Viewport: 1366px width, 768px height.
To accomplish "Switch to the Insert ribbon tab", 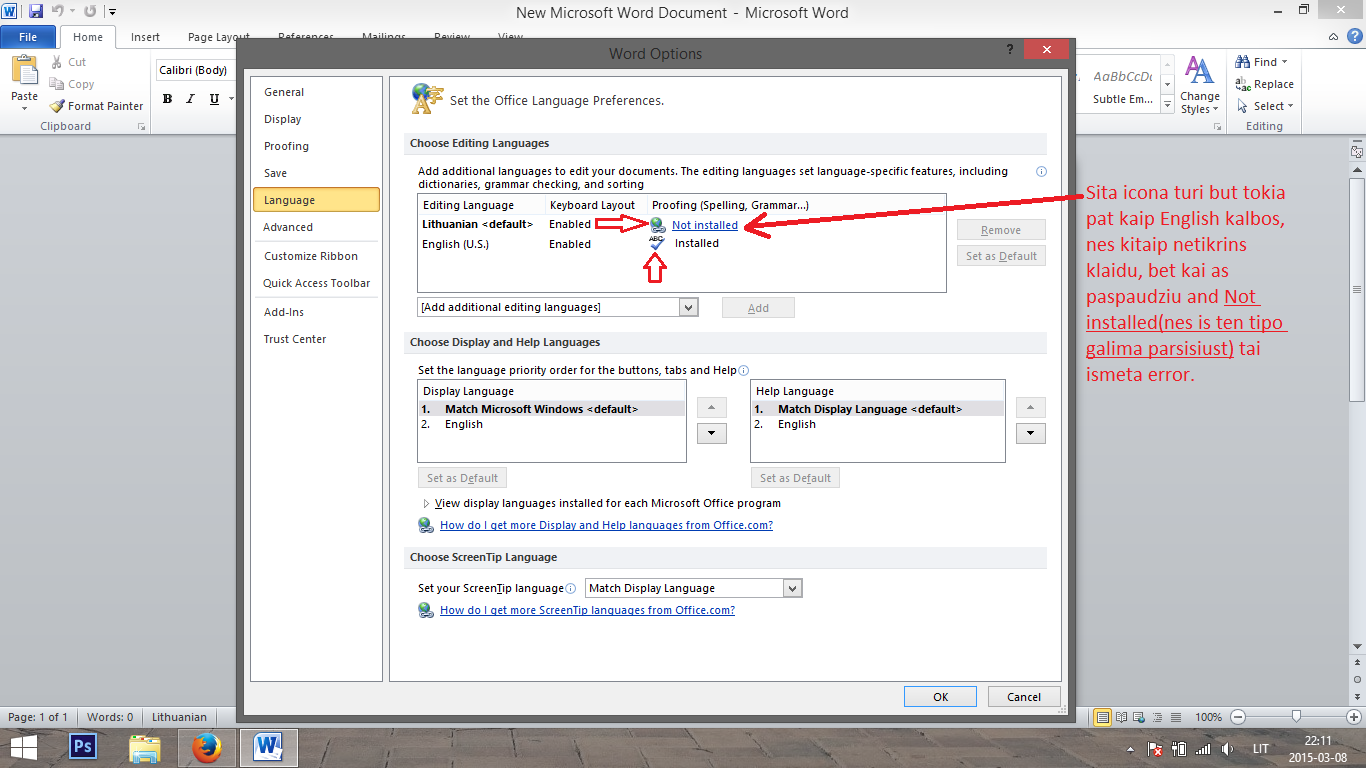I will pyautogui.click(x=145, y=37).
